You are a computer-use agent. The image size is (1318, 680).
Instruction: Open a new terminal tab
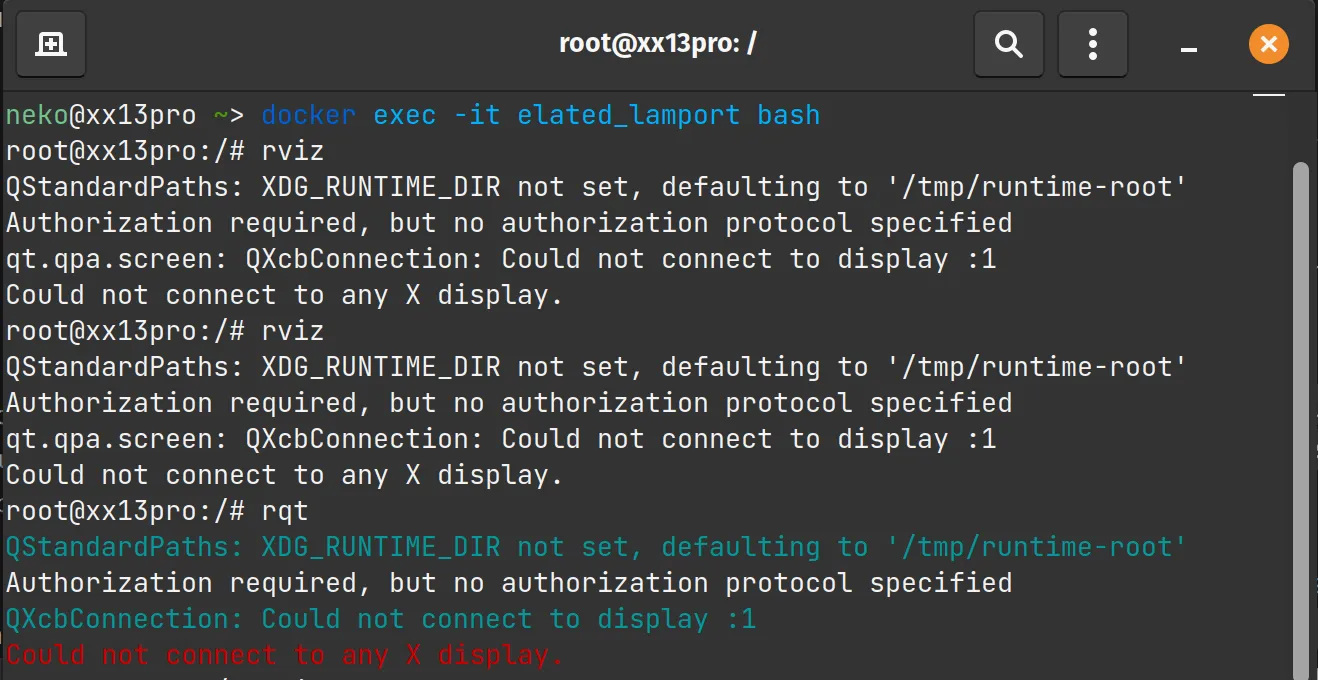pos(51,45)
